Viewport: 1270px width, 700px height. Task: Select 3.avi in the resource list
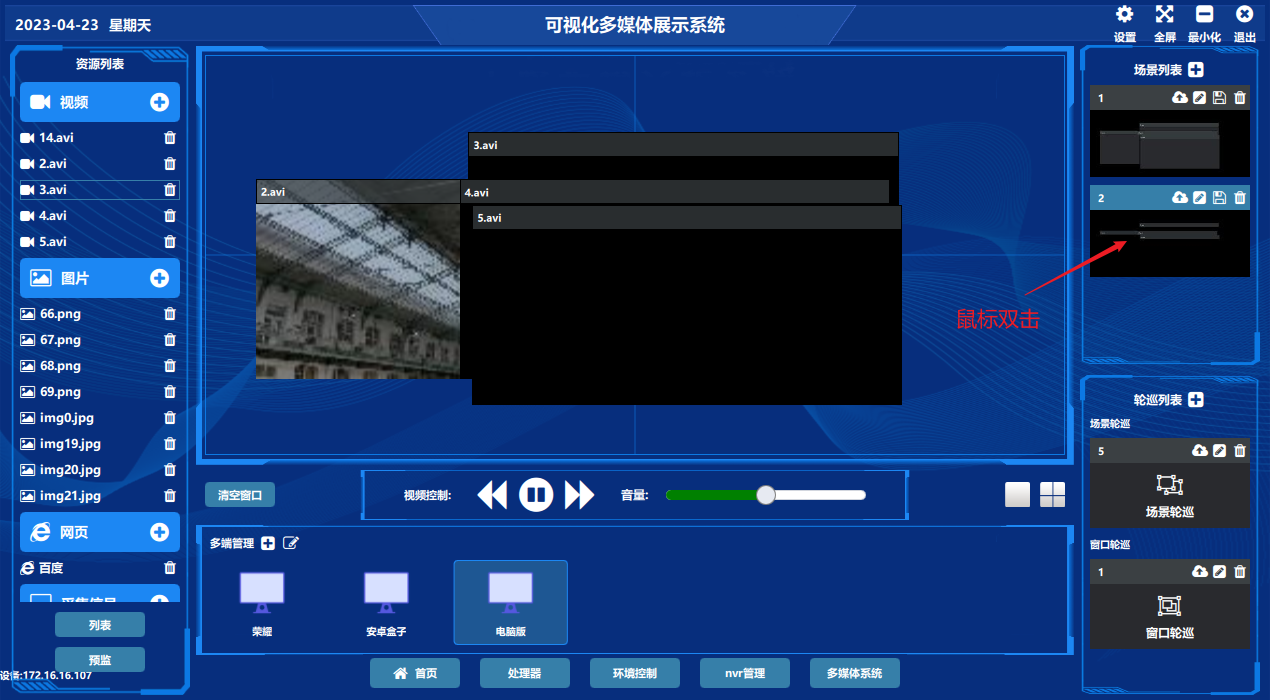(x=99, y=190)
